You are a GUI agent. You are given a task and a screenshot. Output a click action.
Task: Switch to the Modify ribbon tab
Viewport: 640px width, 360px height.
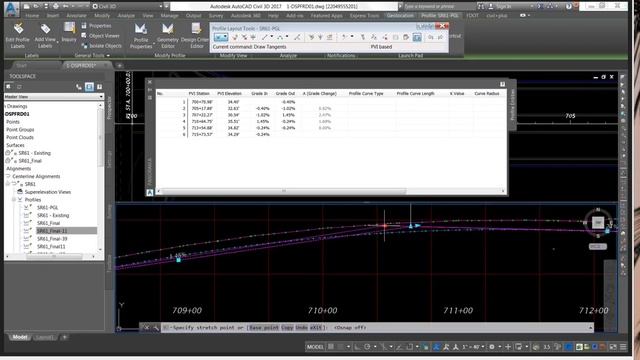point(102,16)
